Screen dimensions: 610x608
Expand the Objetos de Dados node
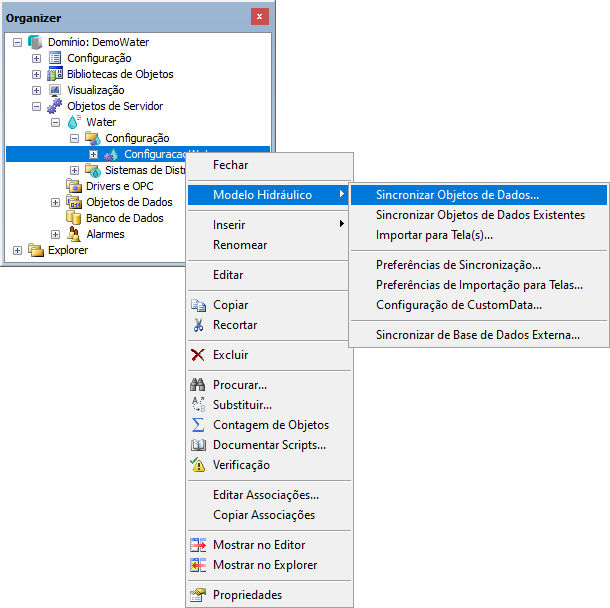tap(55, 202)
